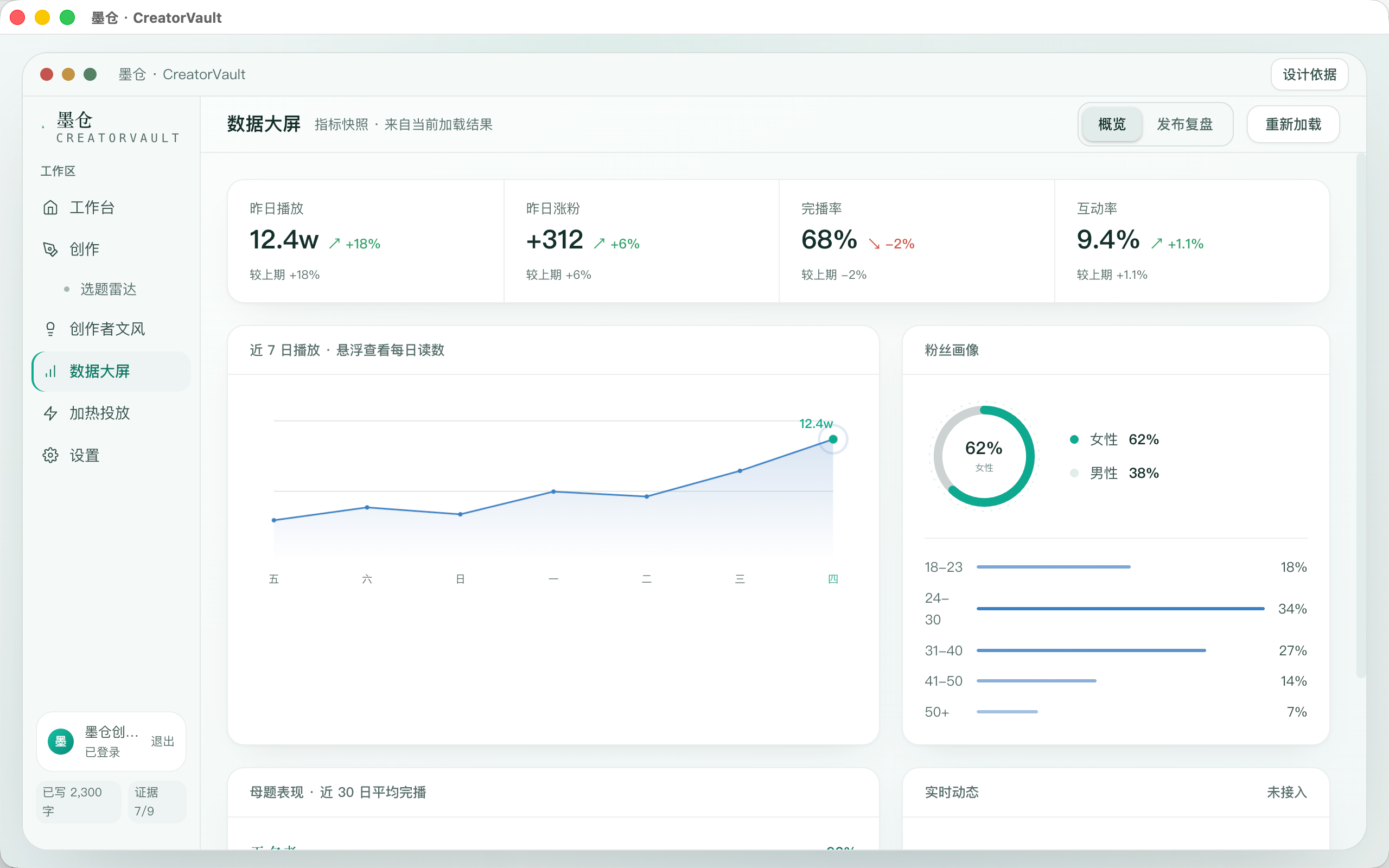This screenshot has height=868, width=1389.
Task: Click the 昨日播放 metric card
Action: click(x=366, y=241)
